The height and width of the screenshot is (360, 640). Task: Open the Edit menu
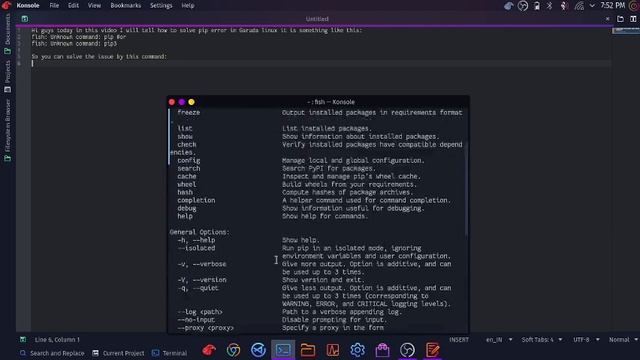point(73,6)
